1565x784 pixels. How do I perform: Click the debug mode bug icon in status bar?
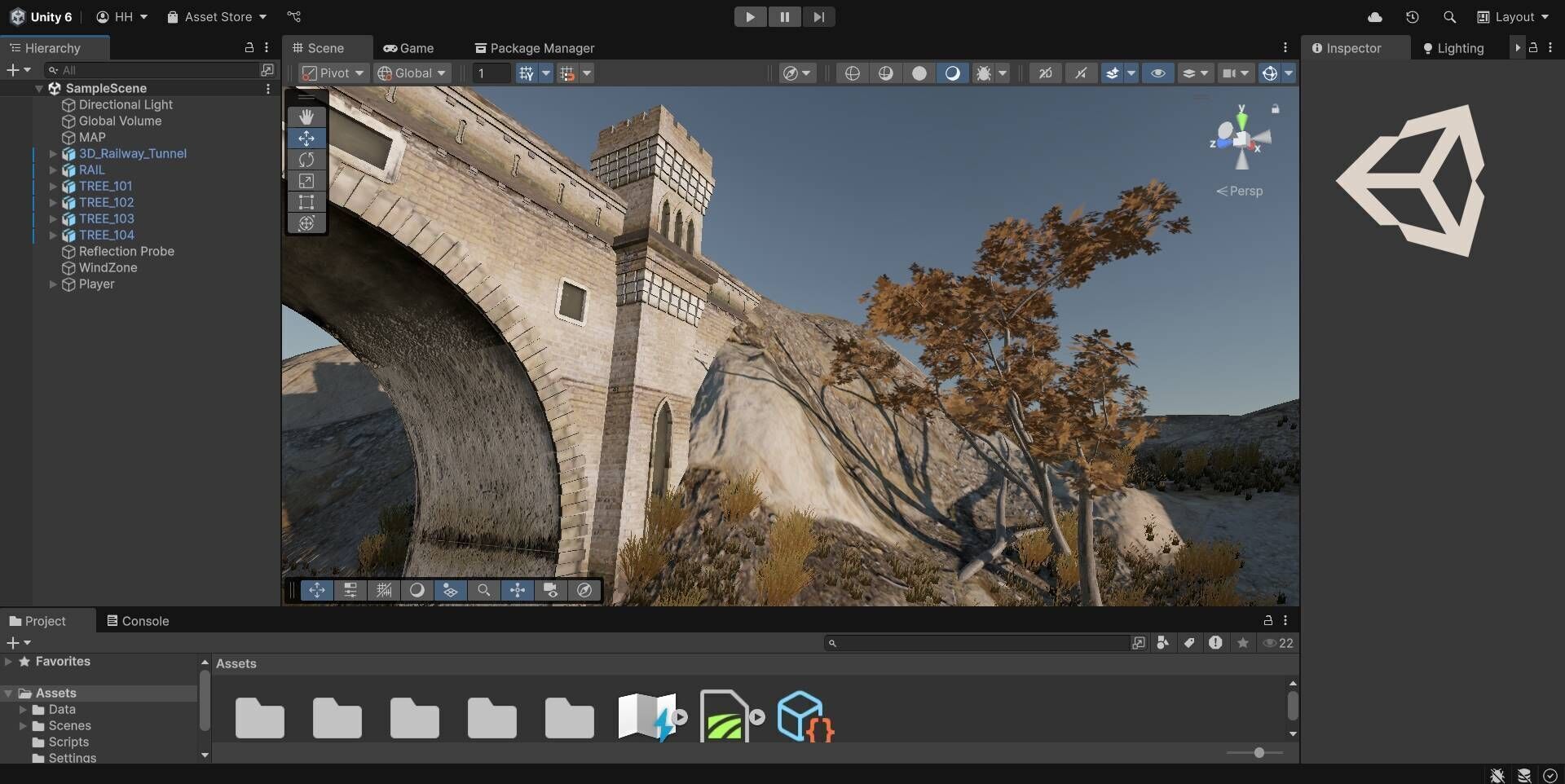coord(1497,776)
